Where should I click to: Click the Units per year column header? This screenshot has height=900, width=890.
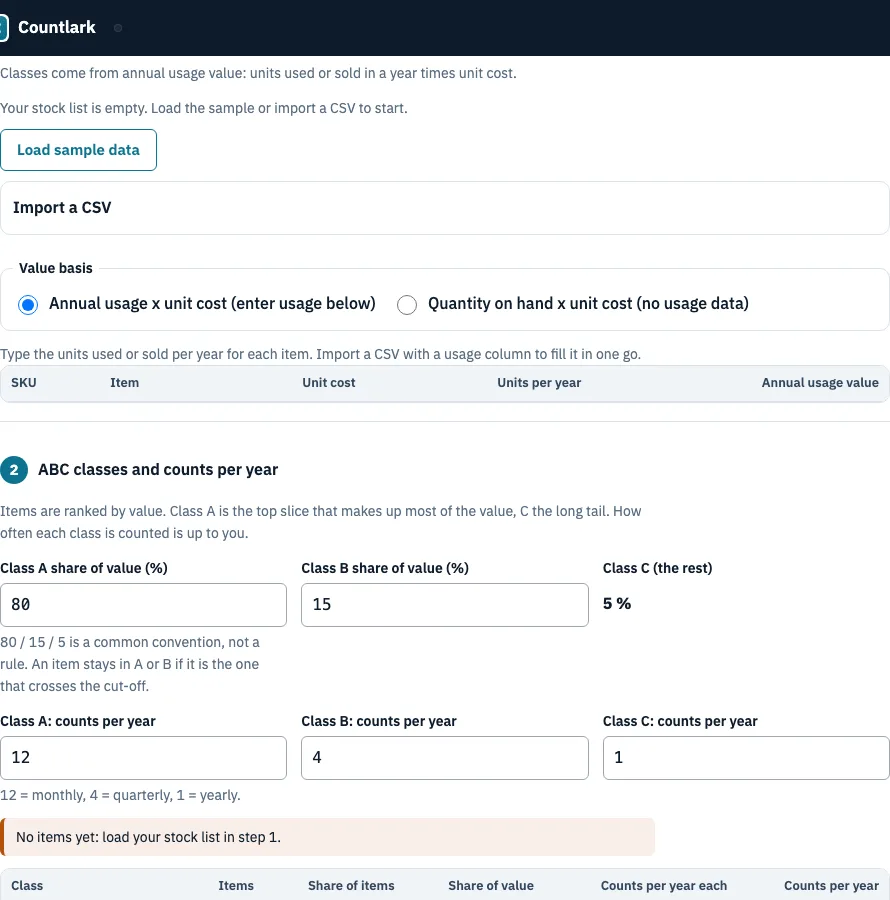tap(539, 383)
